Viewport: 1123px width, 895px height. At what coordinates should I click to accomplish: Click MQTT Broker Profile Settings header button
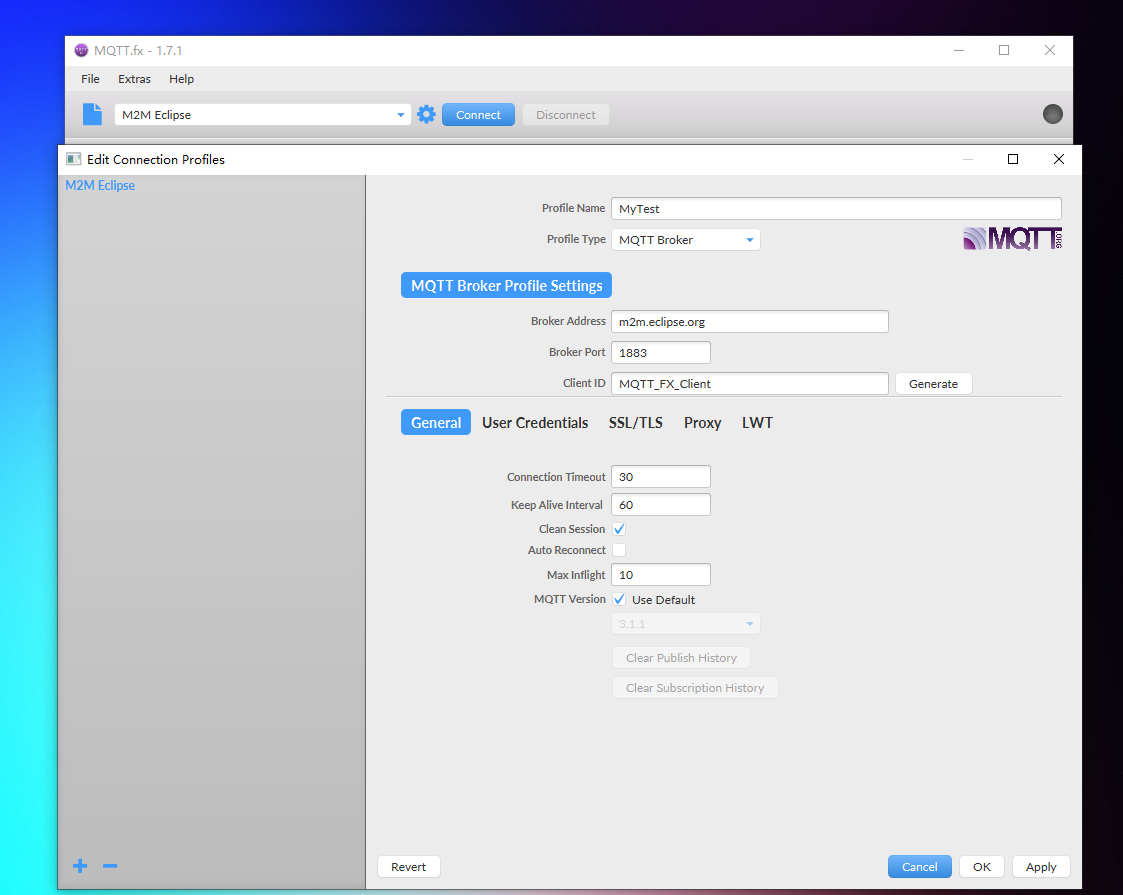tap(506, 286)
